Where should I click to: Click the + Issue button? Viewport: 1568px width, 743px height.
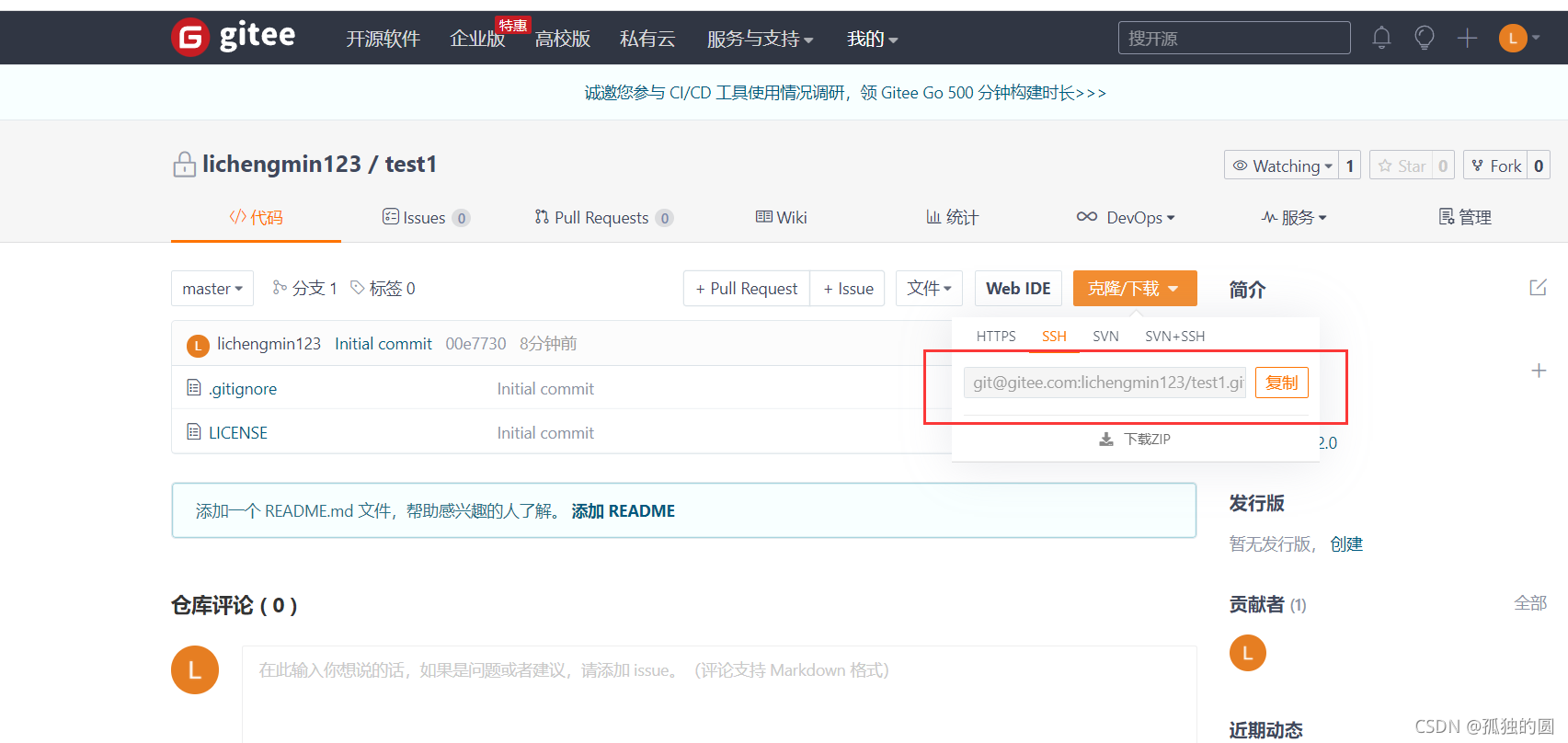tap(848, 289)
